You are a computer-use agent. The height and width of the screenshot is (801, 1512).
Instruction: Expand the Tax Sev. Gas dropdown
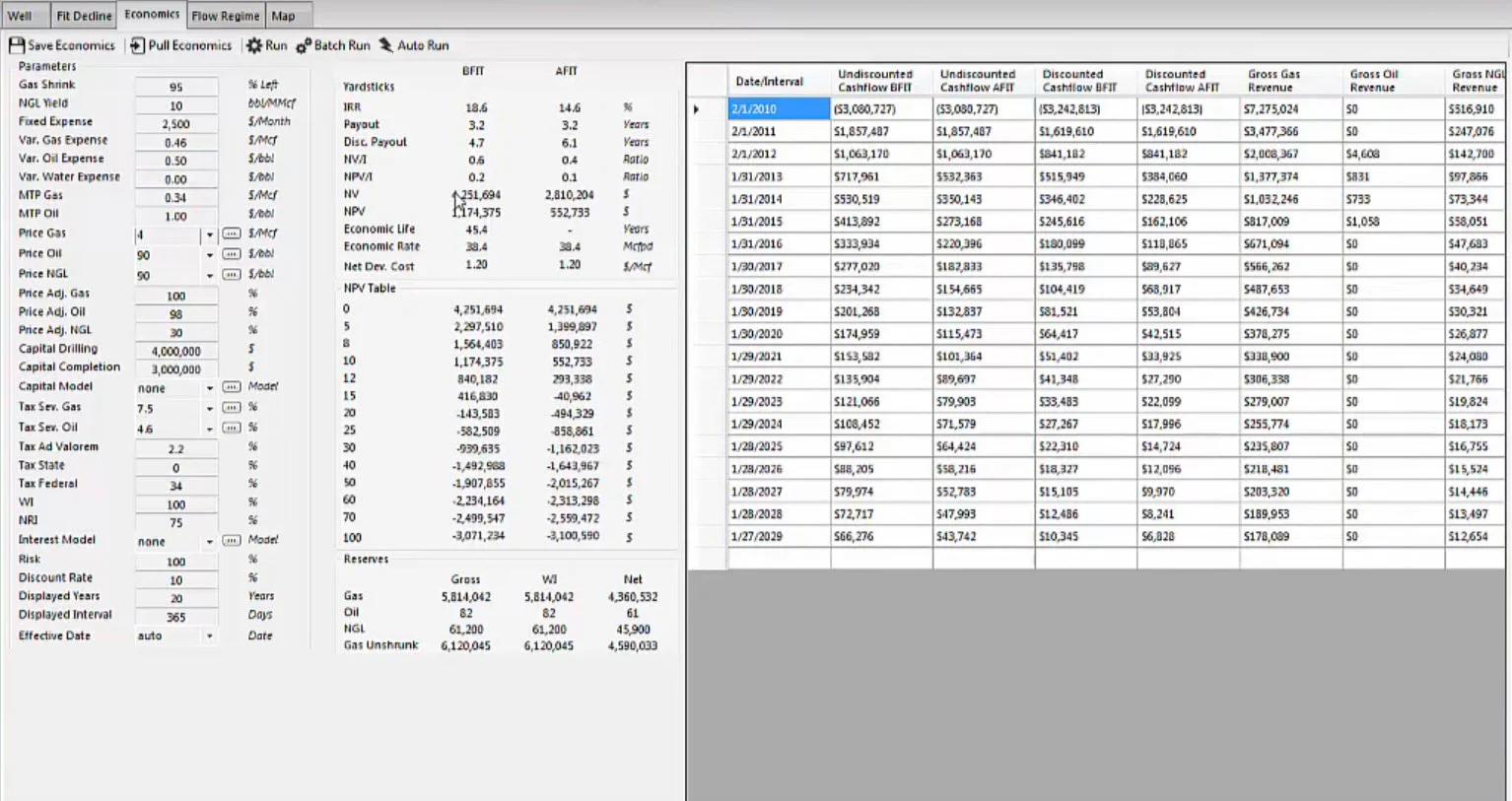click(x=209, y=408)
